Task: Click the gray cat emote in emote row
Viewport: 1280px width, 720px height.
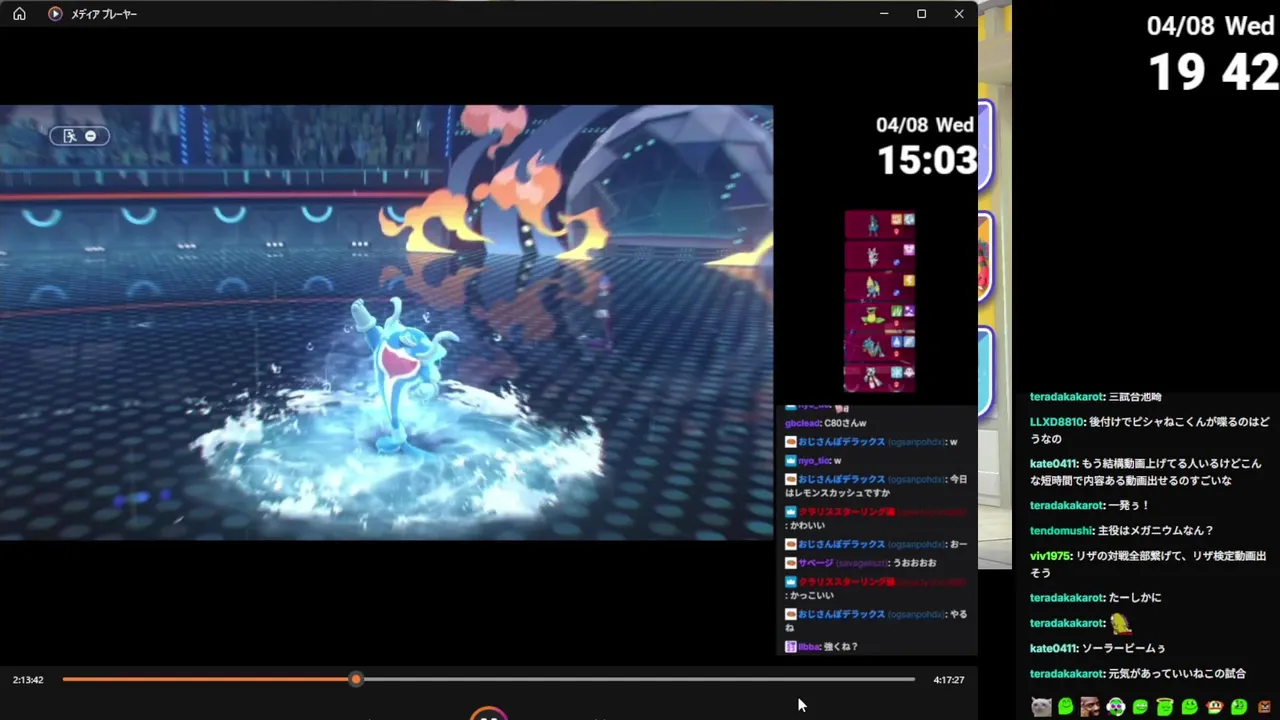Action: (x=1041, y=707)
